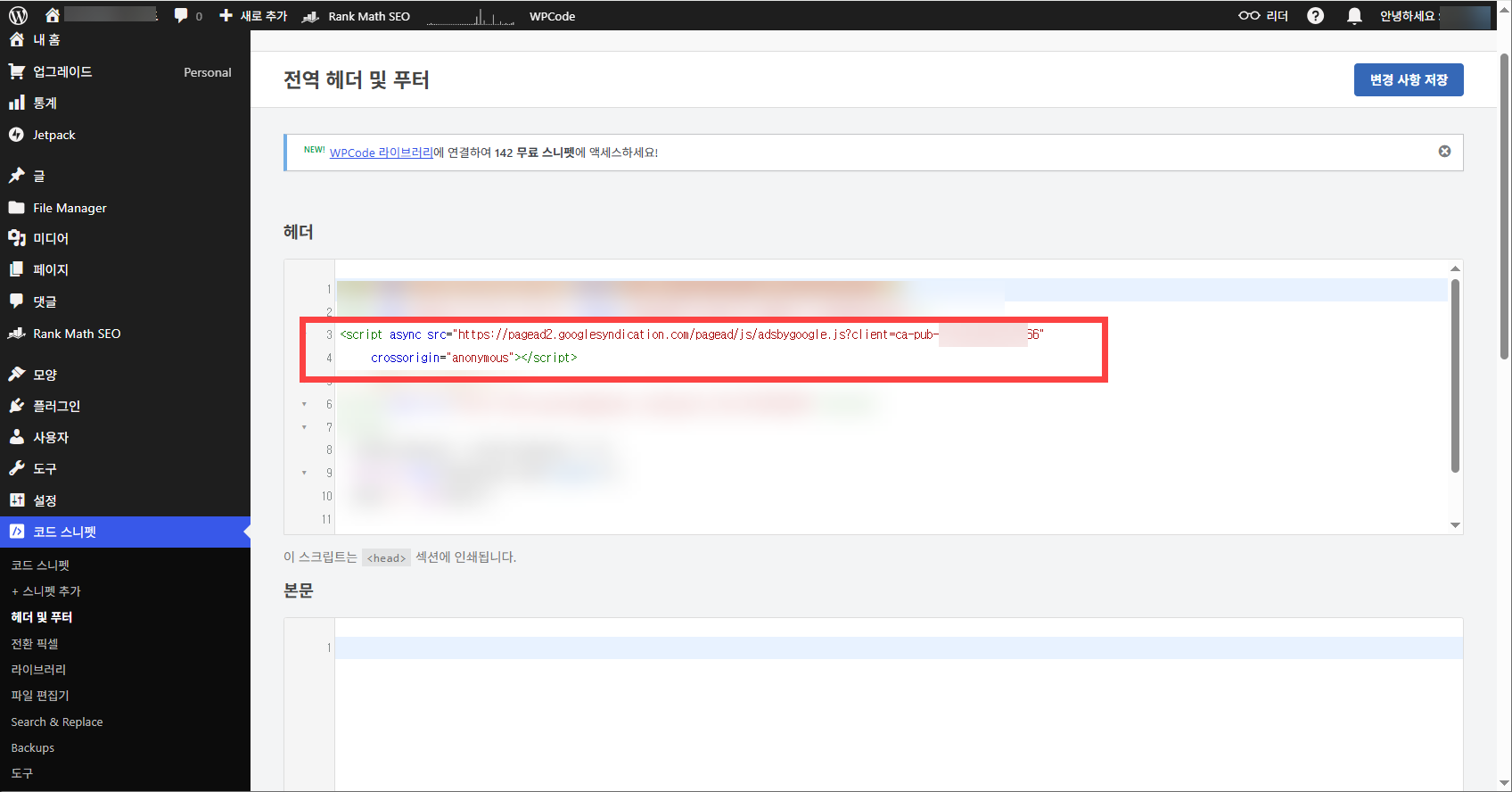
Task: Click line 1 of the 본문 editor
Action: [x=899, y=648]
